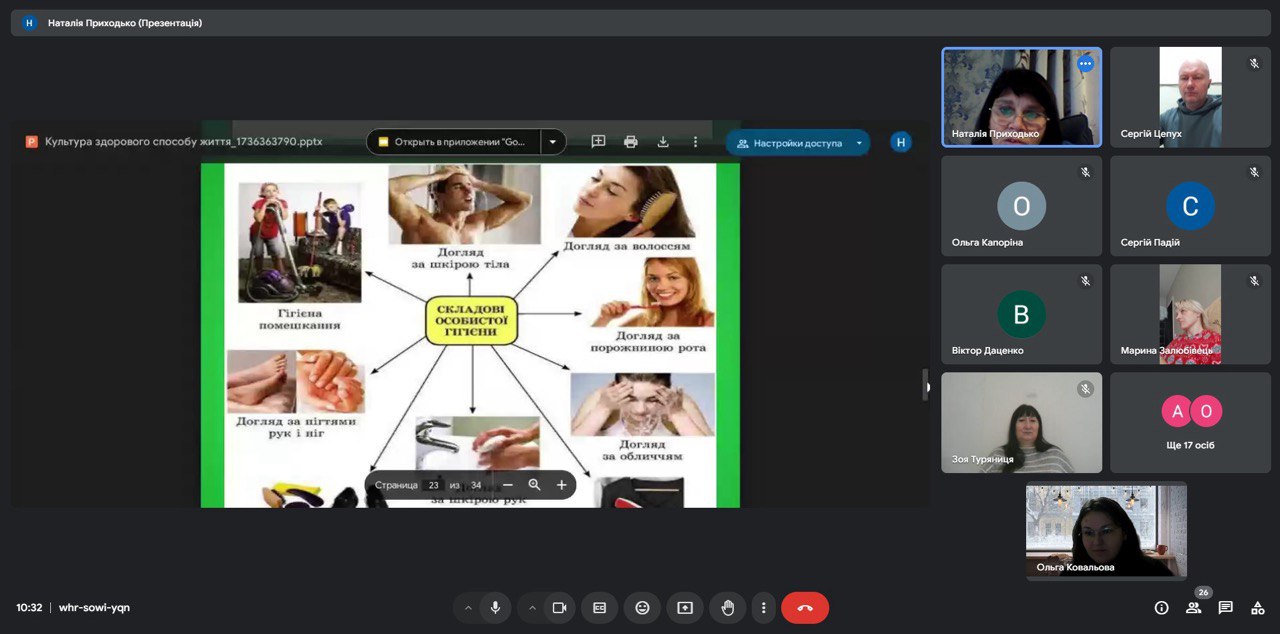Click the present screen icon
1280x634 pixels.
685,608
